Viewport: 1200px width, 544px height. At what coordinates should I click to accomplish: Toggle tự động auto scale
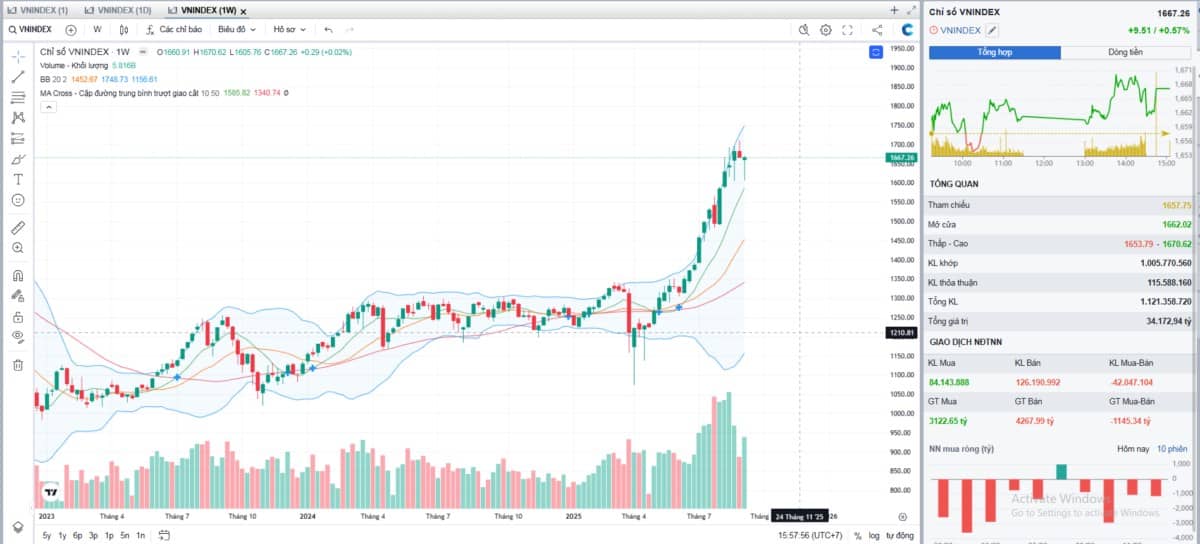tap(900, 536)
